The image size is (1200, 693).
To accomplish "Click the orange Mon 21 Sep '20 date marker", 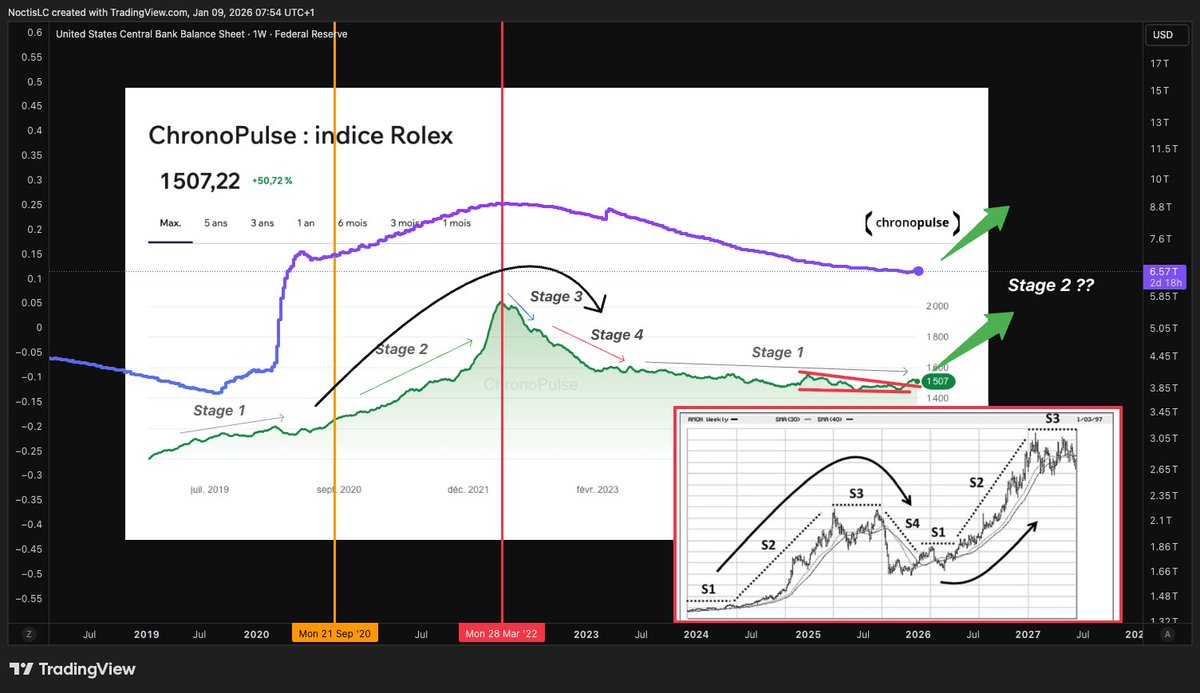I will (335, 634).
